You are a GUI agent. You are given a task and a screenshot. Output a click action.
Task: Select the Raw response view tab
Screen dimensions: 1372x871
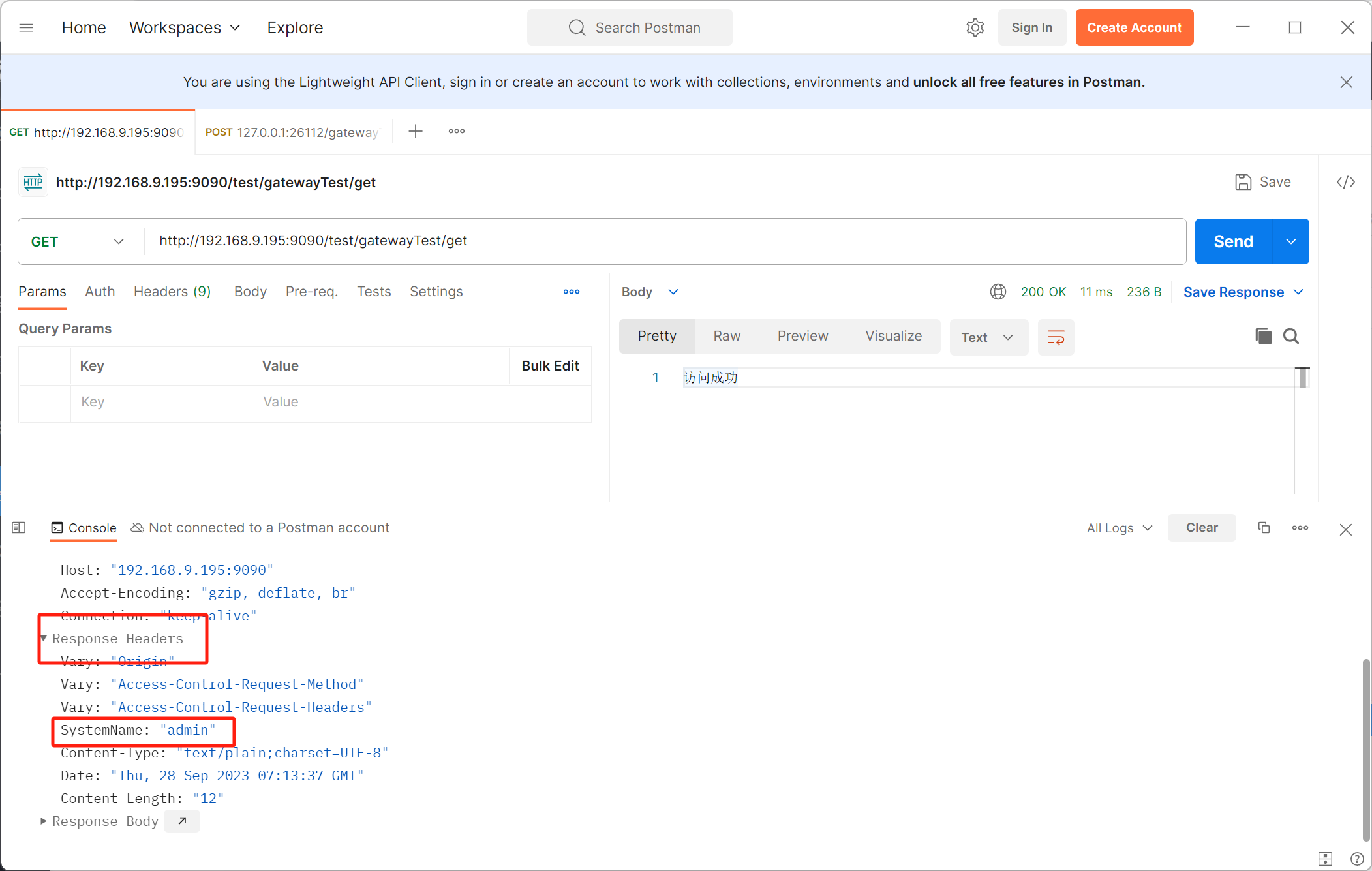click(726, 336)
